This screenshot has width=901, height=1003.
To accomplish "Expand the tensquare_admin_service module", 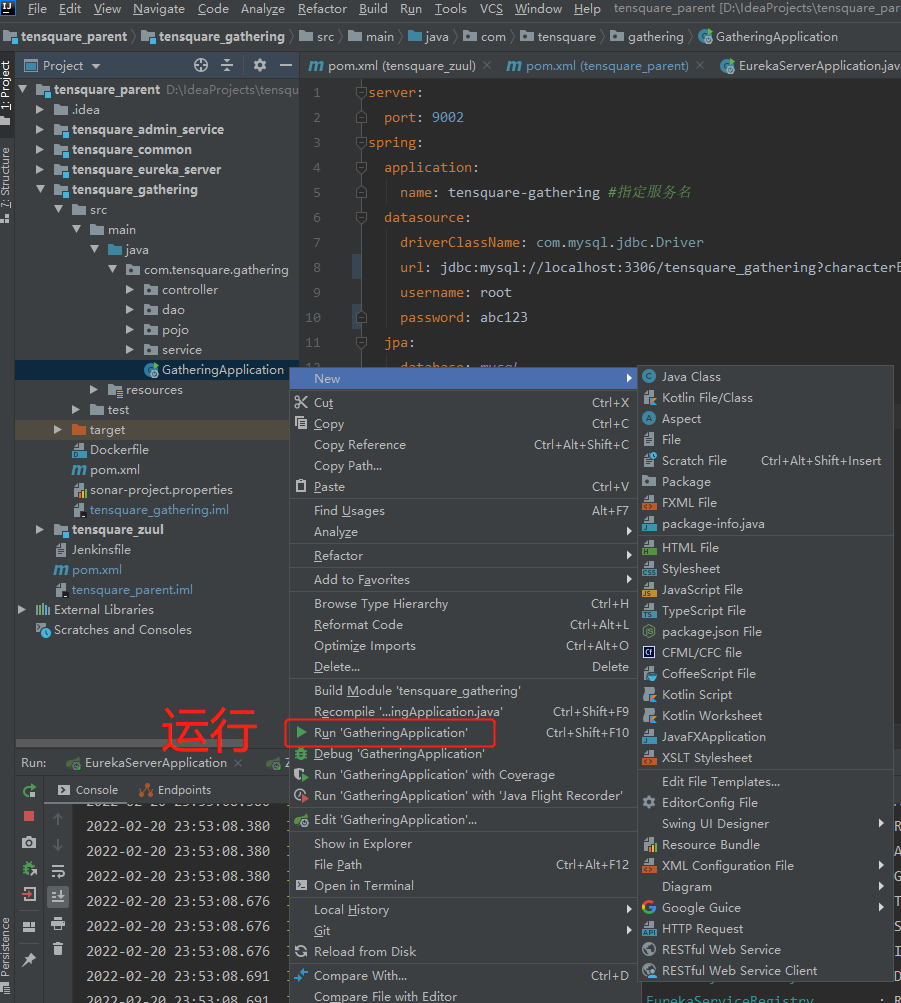I will pyautogui.click(x=40, y=129).
